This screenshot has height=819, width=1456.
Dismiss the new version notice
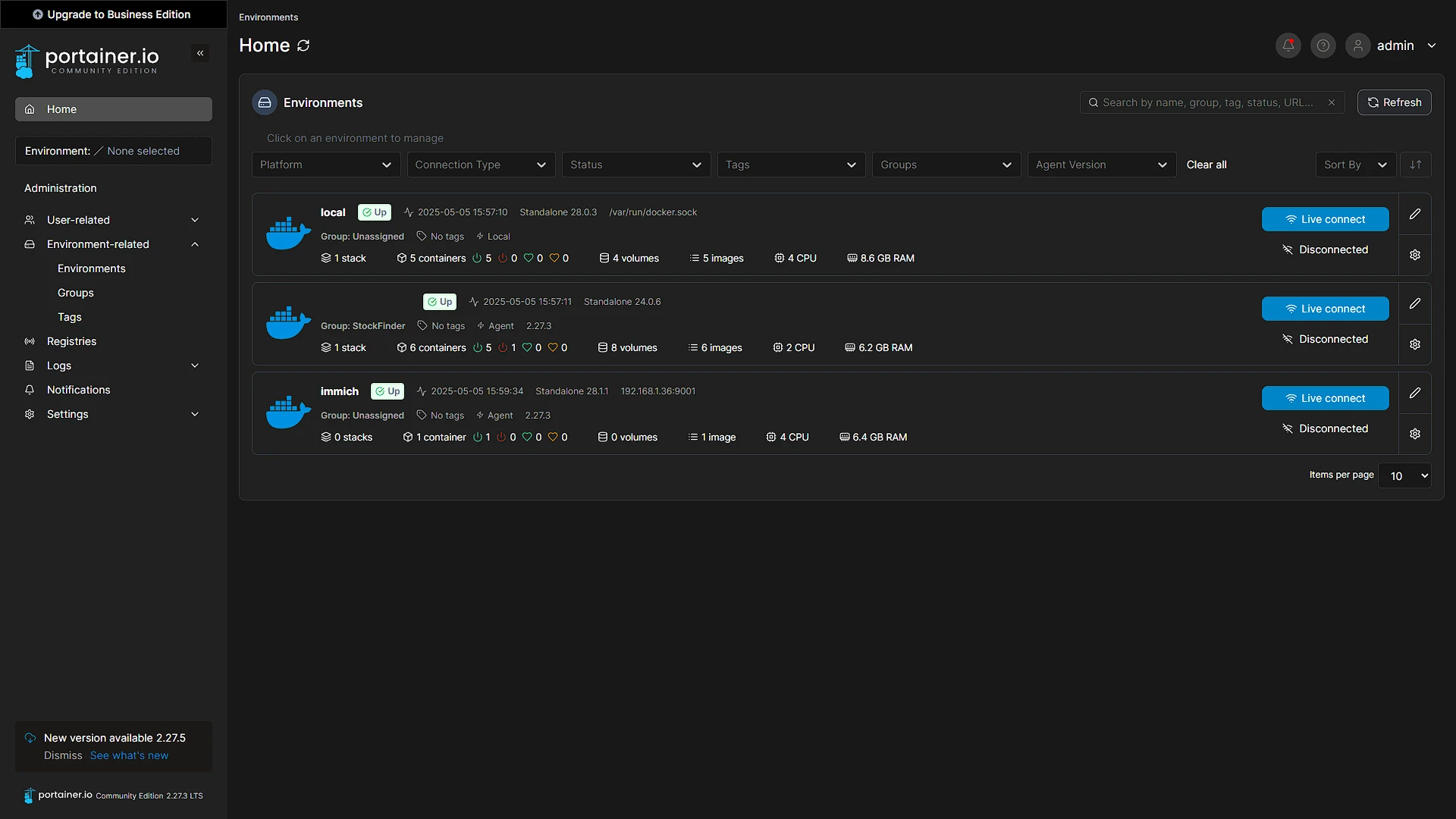(x=63, y=755)
